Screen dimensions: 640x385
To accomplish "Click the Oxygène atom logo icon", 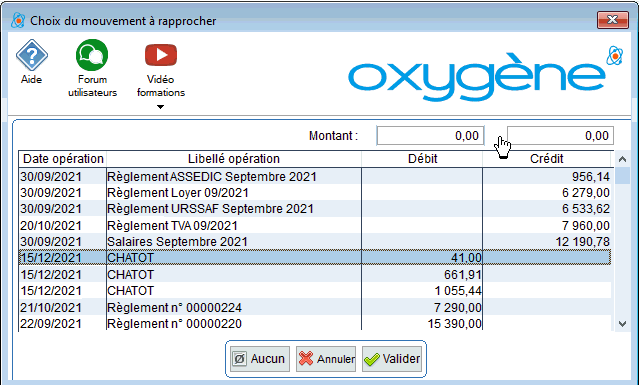I will click(614, 56).
